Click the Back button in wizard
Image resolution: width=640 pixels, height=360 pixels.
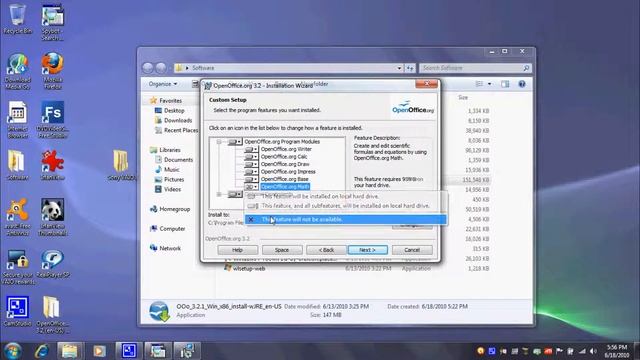tap(326, 250)
